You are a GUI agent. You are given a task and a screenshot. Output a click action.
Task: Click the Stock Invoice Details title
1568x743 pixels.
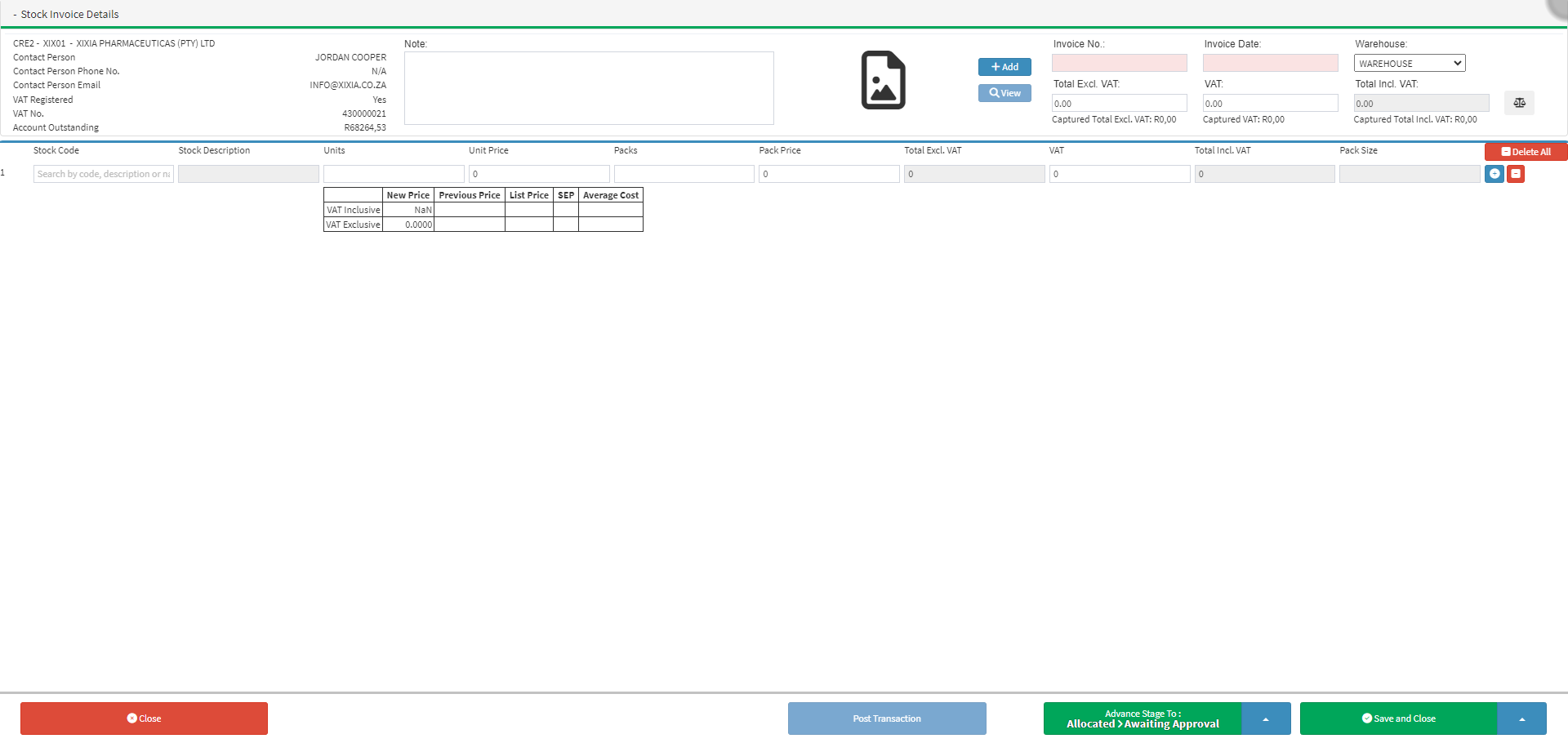pyautogui.click(x=69, y=15)
